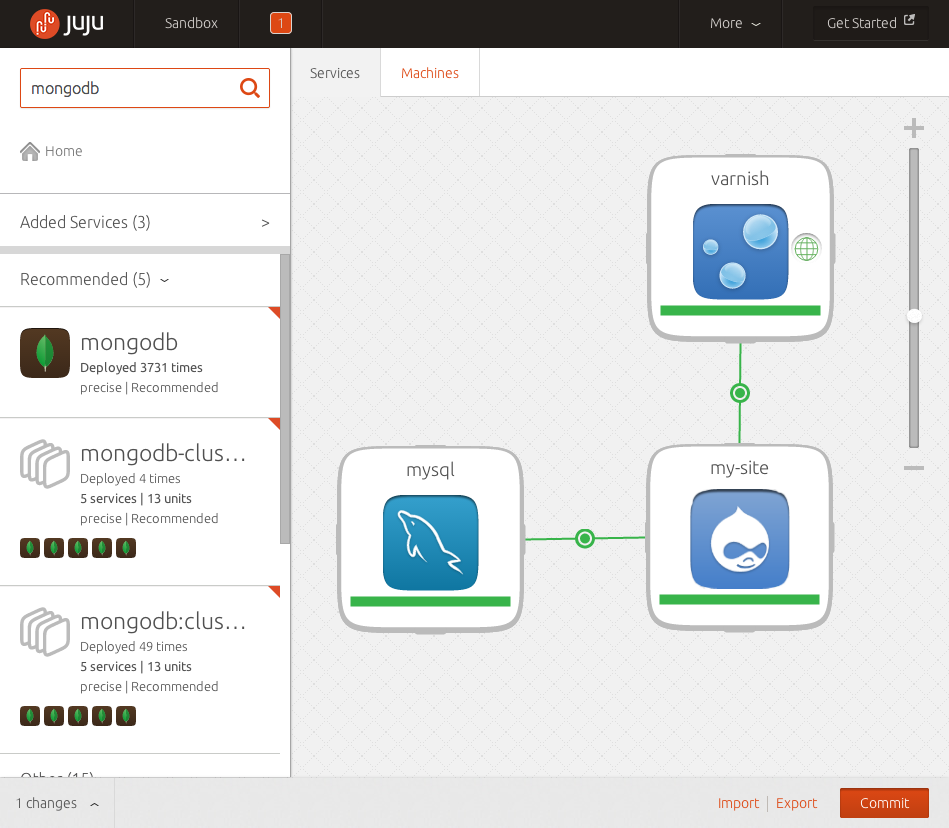Click the mongodb charm title

pos(129,343)
